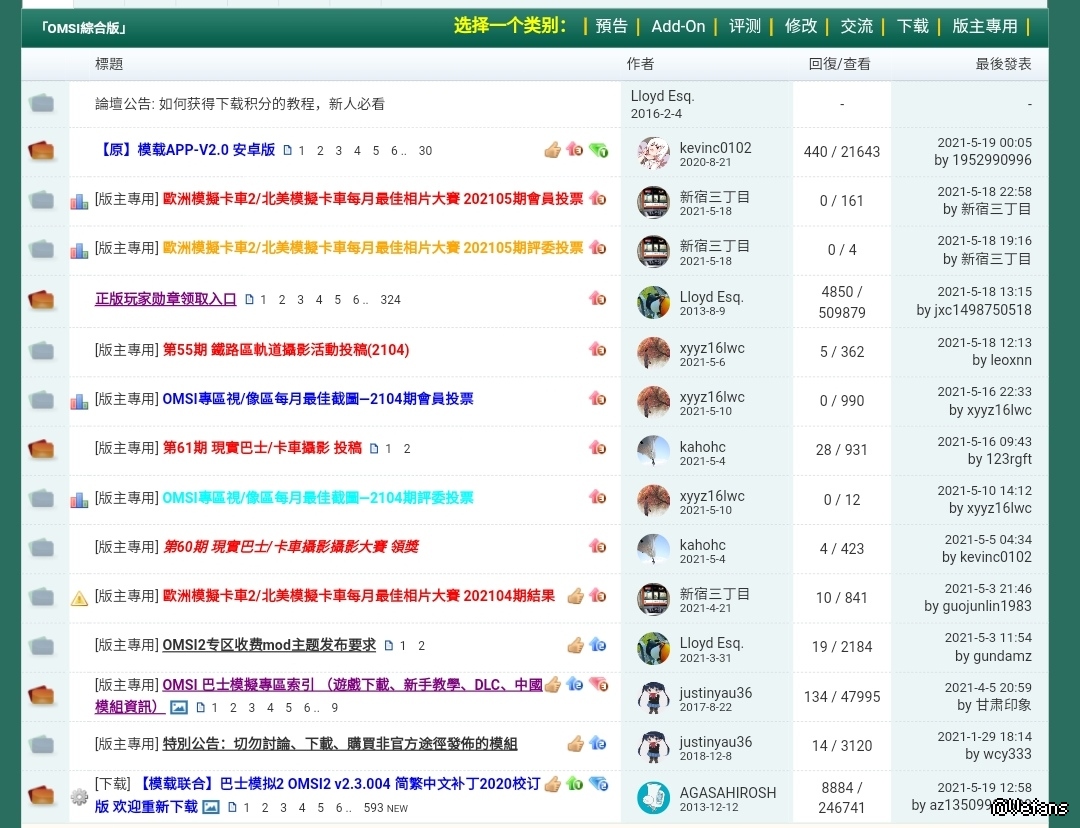Screen dimensions: 1080x828
Task: Select the Add-On category tab
Action: (x=678, y=26)
